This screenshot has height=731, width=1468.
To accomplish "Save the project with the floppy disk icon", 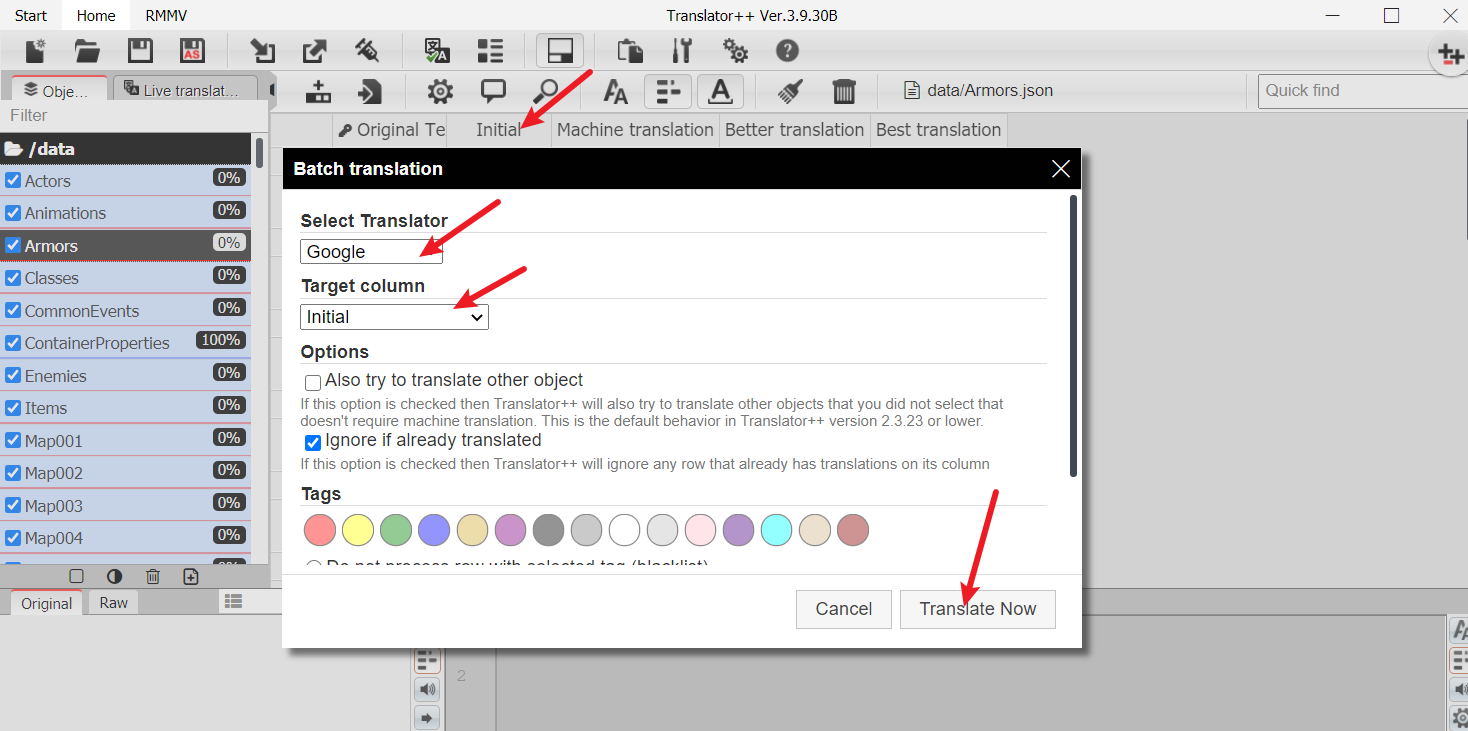I will [140, 50].
